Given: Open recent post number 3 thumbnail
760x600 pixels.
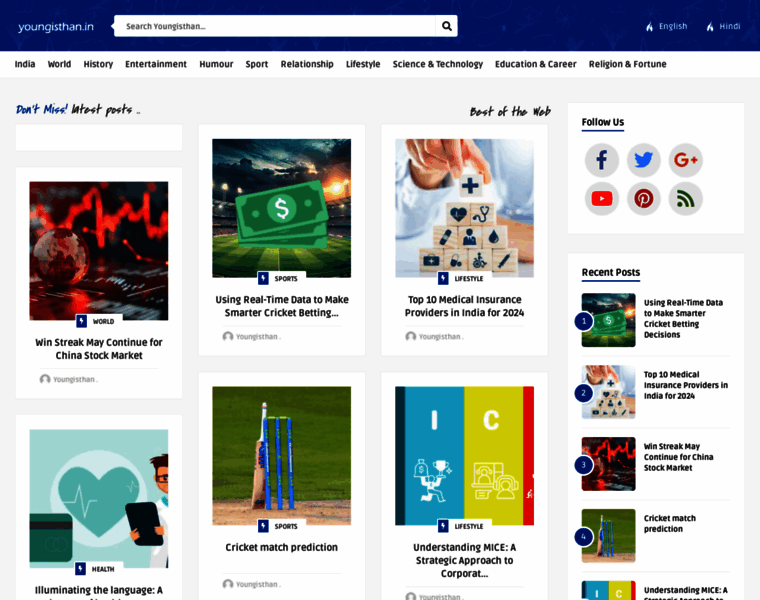Looking at the screenshot, I should (x=608, y=464).
